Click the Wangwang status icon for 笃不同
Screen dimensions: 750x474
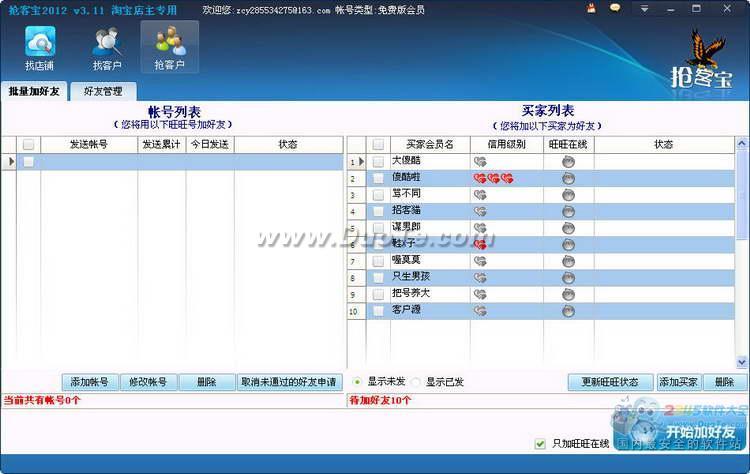pyautogui.click(x=568, y=195)
